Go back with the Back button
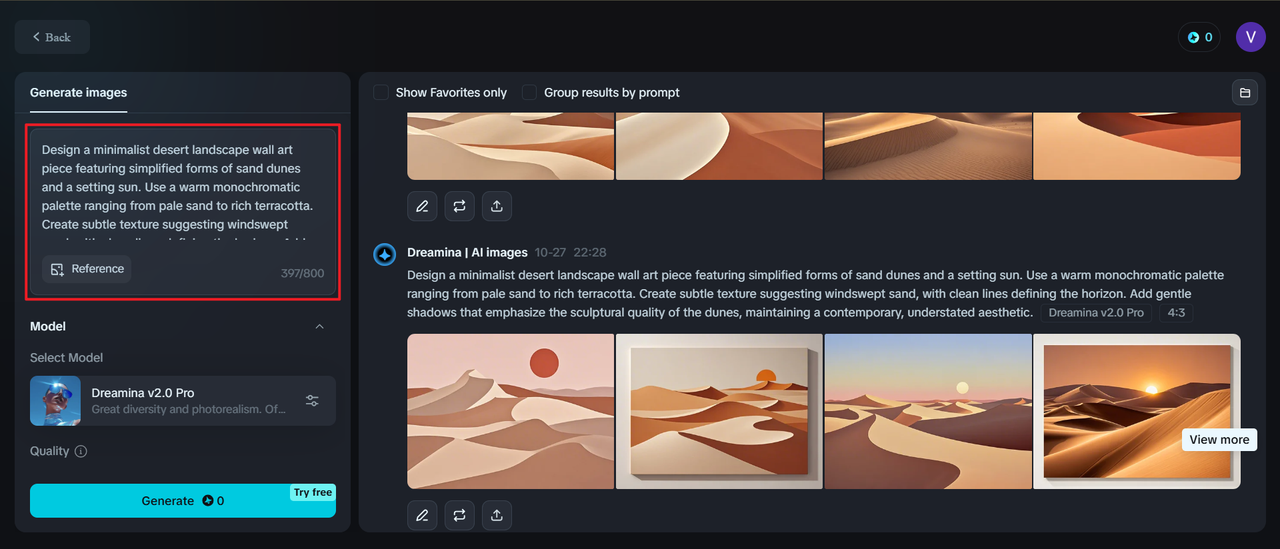This screenshot has width=1280, height=549. coord(52,37)
